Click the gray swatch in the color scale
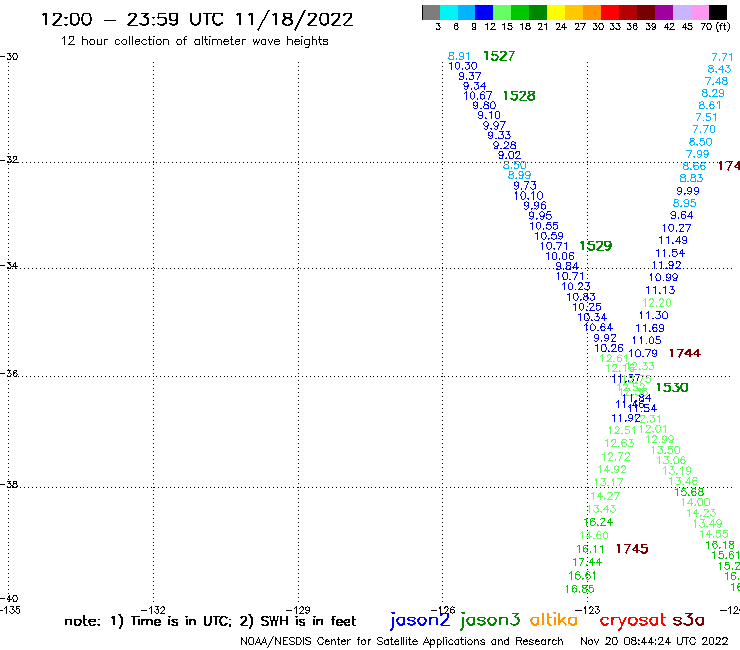 click(431, 12)
